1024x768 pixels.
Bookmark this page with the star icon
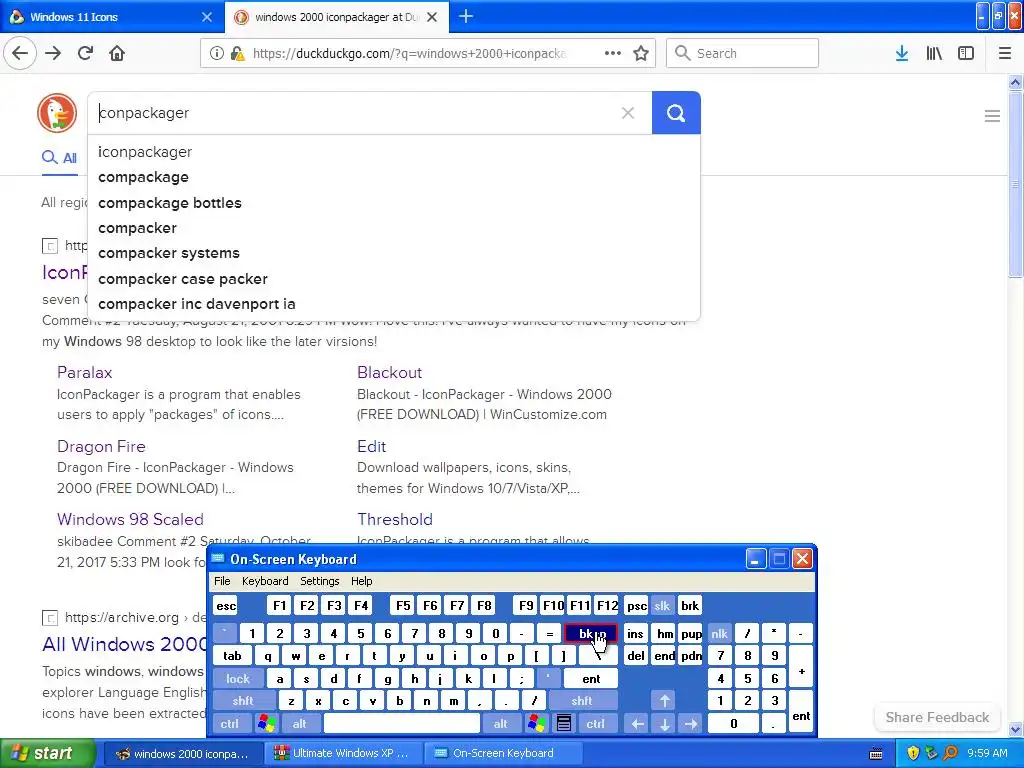point(641,53)
